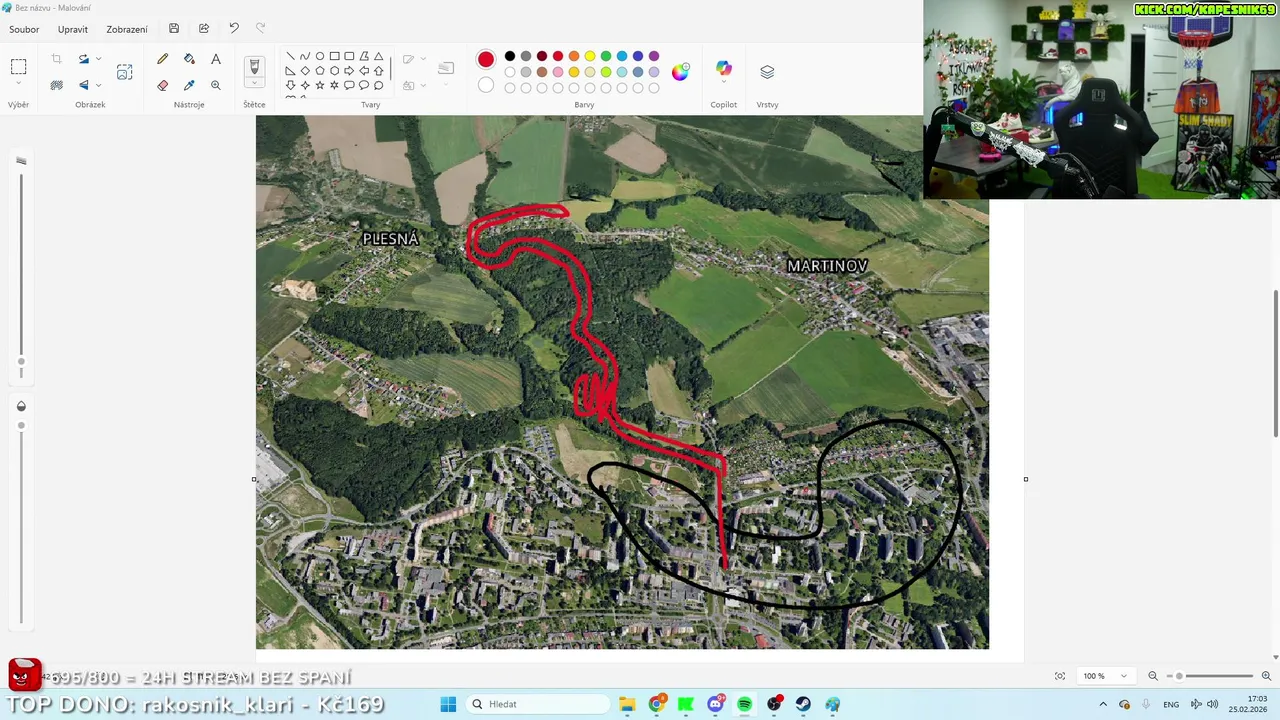Viewport: 1280px width, 720px height.
Task: Select the Eraser tool
Action: (x=162, y=85)
